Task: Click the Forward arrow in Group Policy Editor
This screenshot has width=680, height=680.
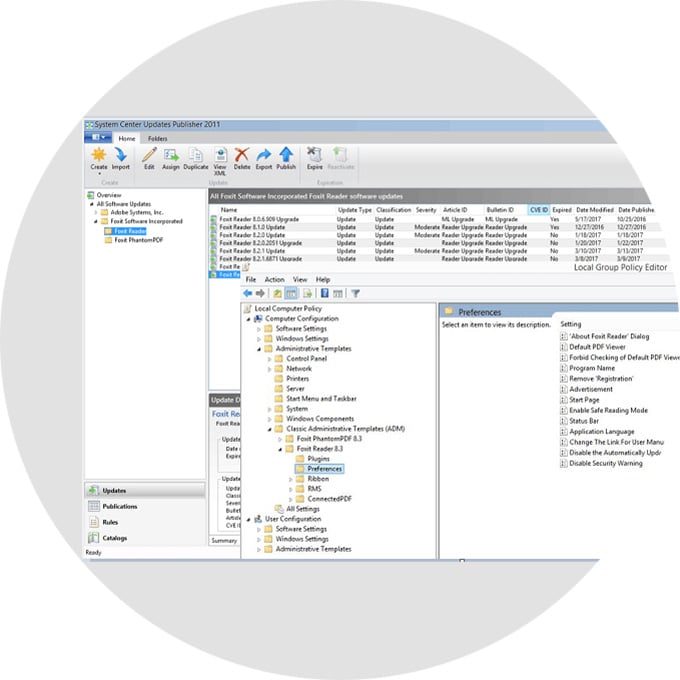Action: click(260, 294)
